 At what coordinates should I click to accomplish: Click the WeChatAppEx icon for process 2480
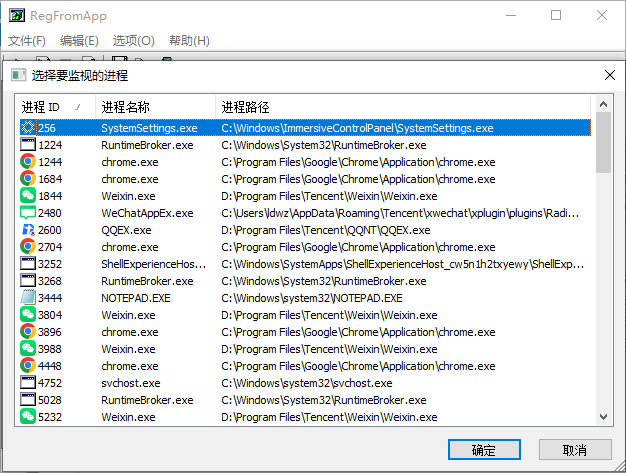click(28, 213)
